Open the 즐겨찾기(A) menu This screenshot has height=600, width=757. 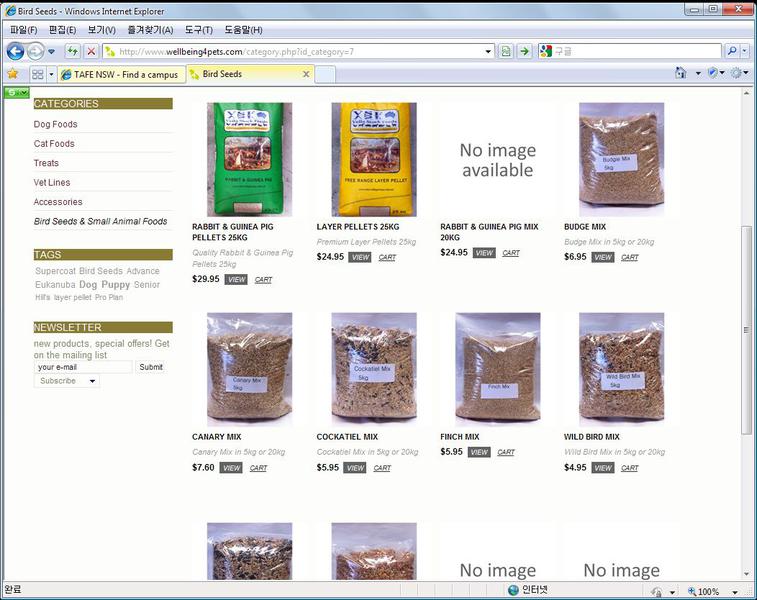pos(150,30)
